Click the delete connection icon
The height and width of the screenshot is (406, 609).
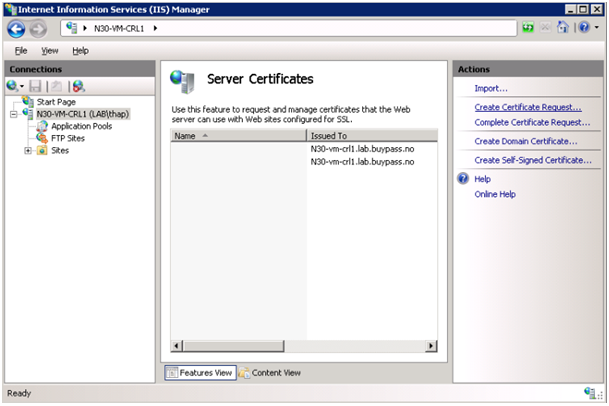pos(79,86)
